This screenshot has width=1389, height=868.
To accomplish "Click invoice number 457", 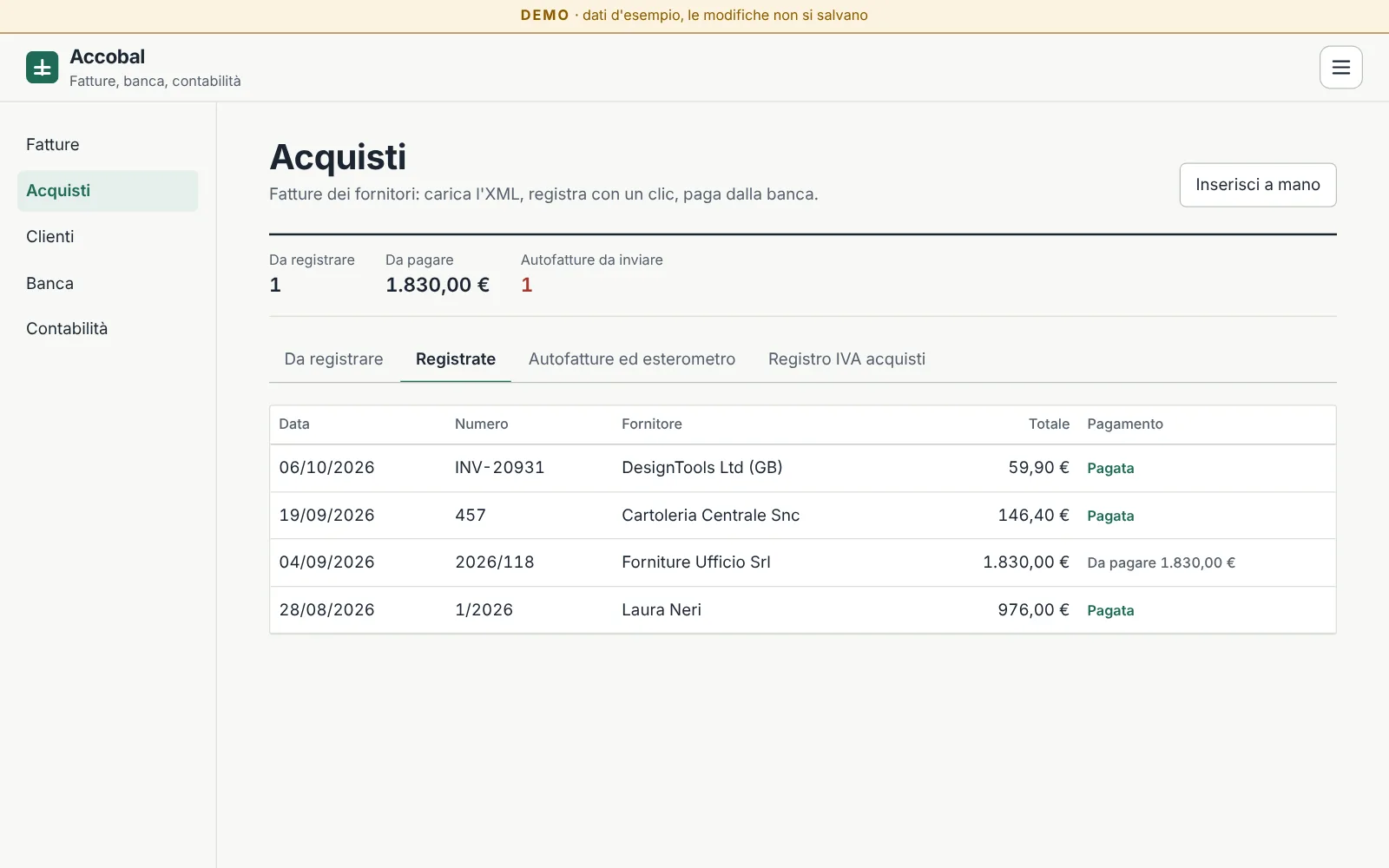I will pyautogui.click(x=471, y=516).
